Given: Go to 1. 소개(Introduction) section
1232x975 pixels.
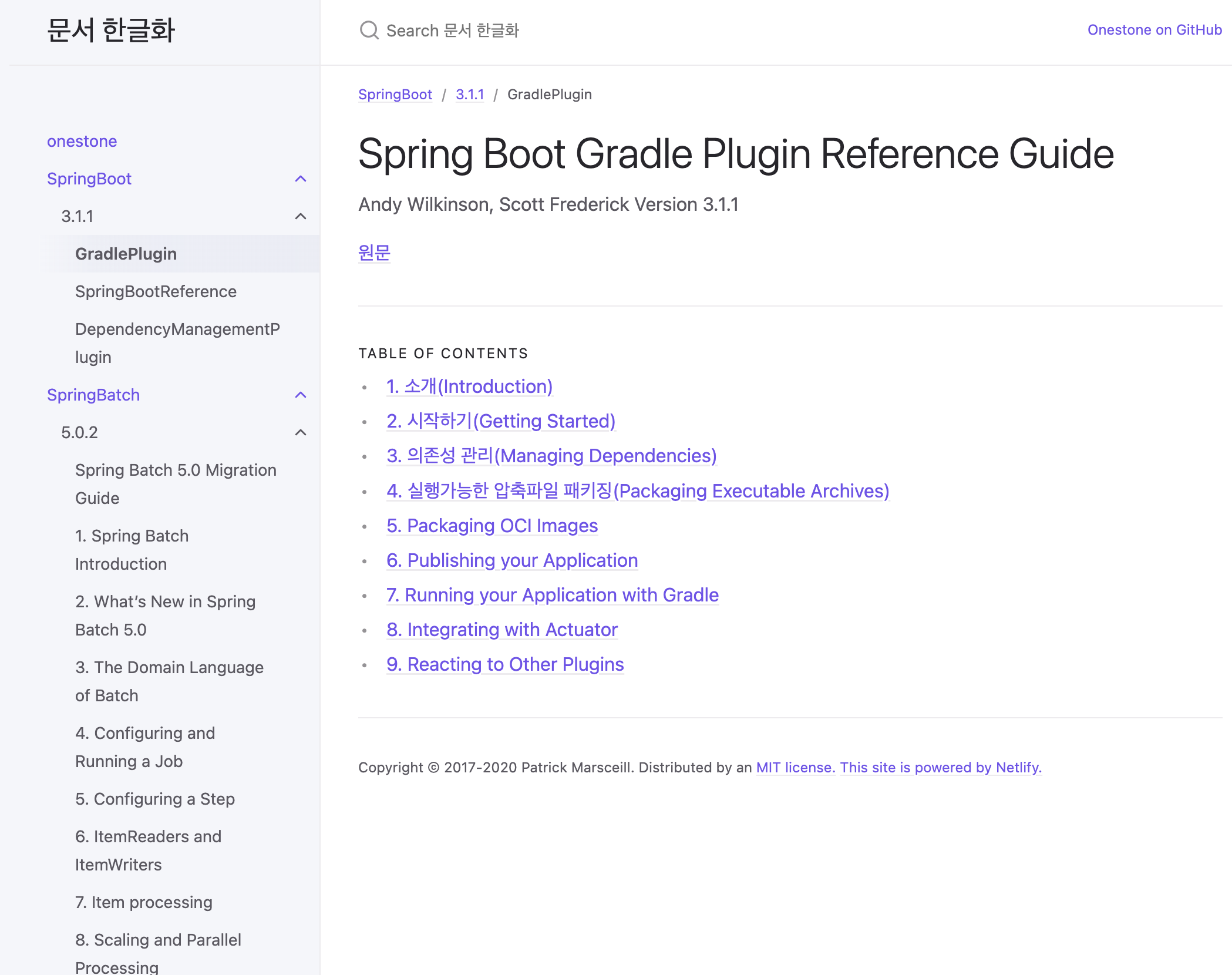Looking at the screenshot, I should (469, 386).
